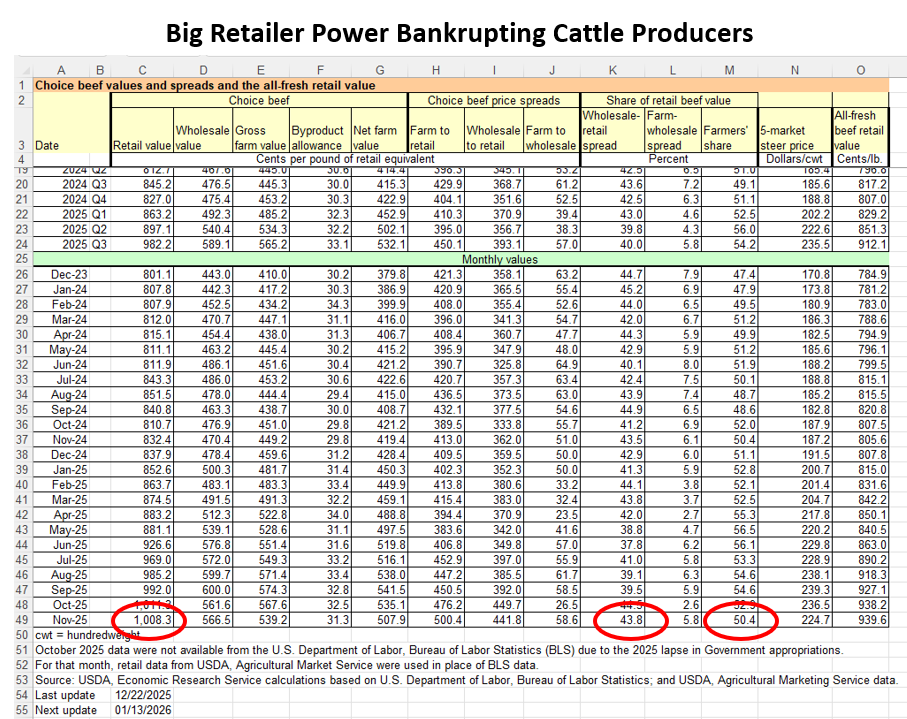907x719 pixels.
Task: Click the Choice beef price spreads header
Action: click(x=493, y=101)
